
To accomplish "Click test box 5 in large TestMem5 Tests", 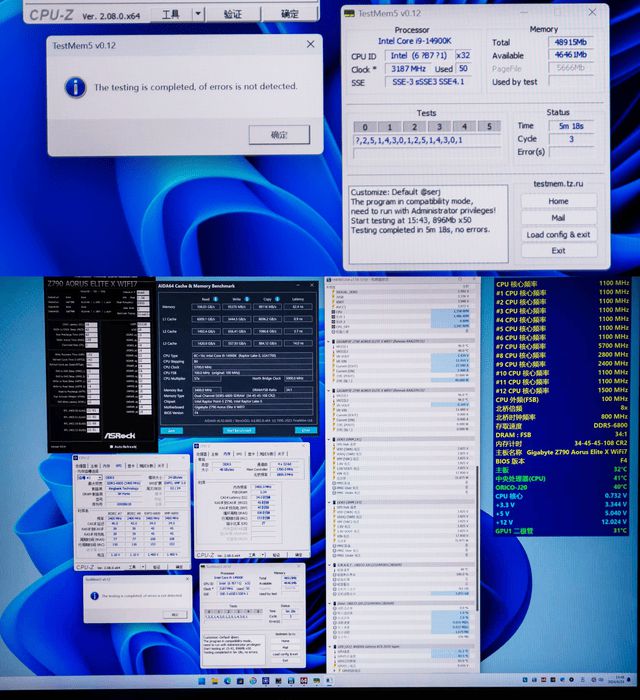I will (489, 127).
